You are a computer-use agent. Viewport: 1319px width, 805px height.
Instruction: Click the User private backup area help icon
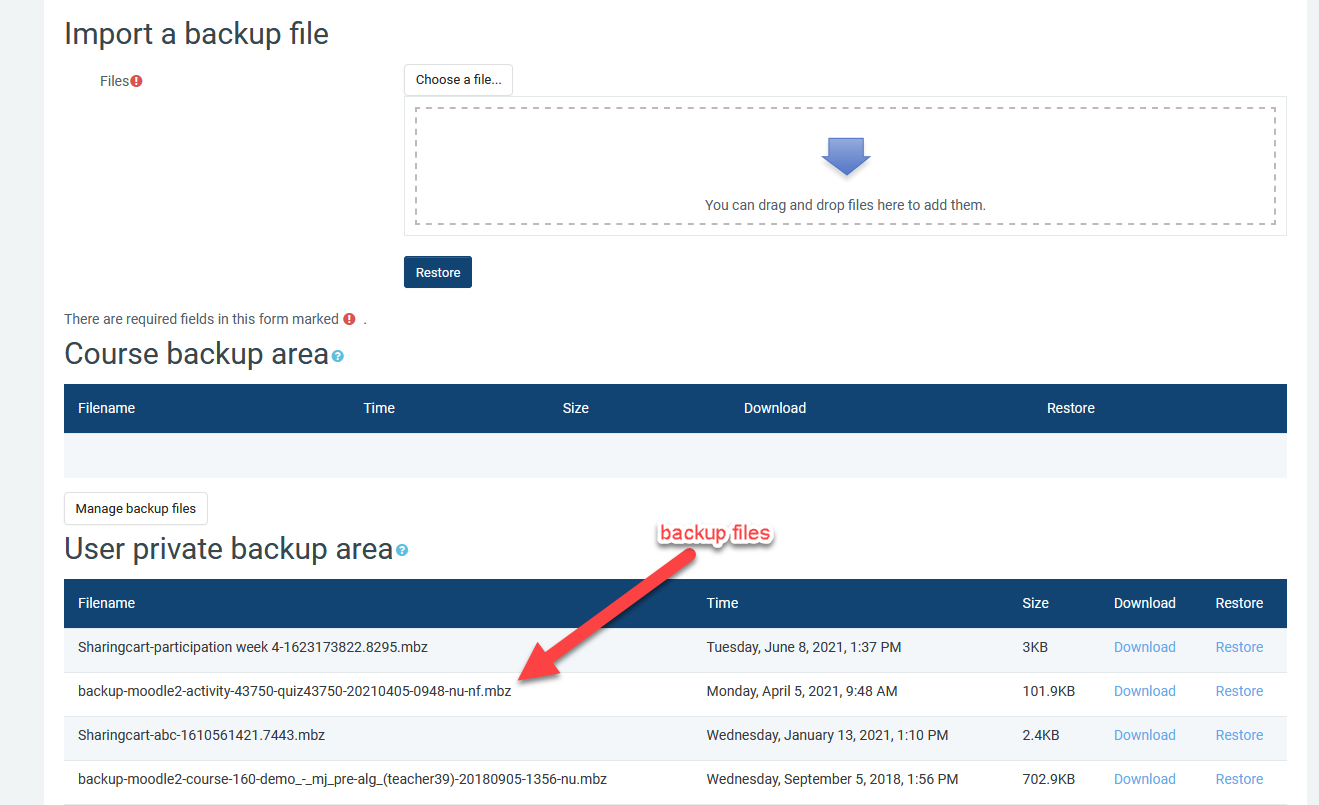pyautogui.click(x=402, y=551)
